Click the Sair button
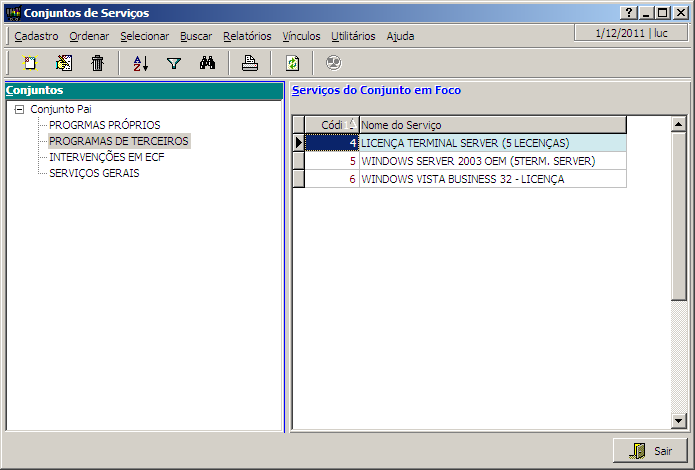Image resolution: width=695 pixels, height=470 pixels. 650,451
